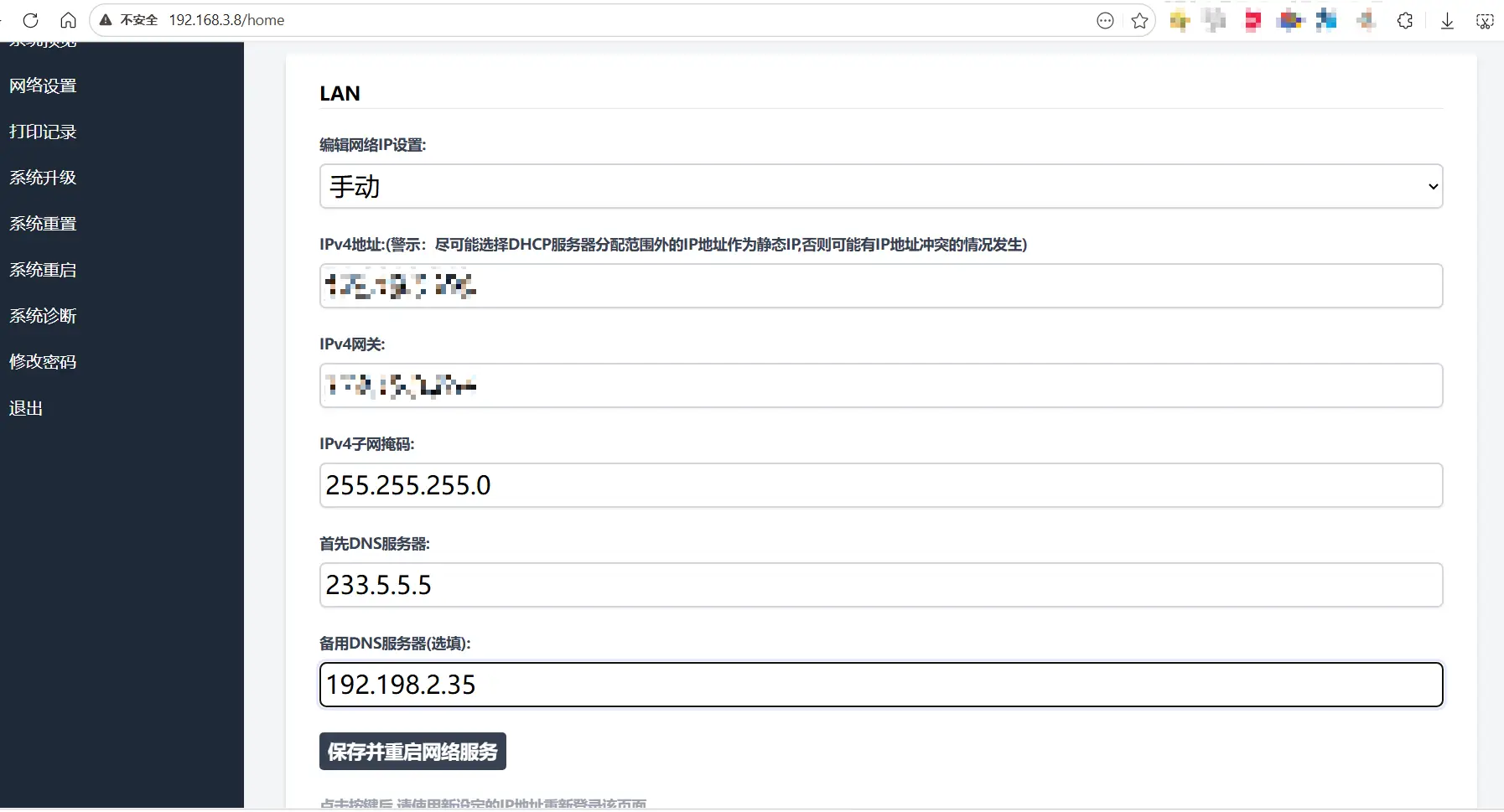Click the 不安全 security warning icon
The height and width of the screenshot is (812, 1504).
106,20
